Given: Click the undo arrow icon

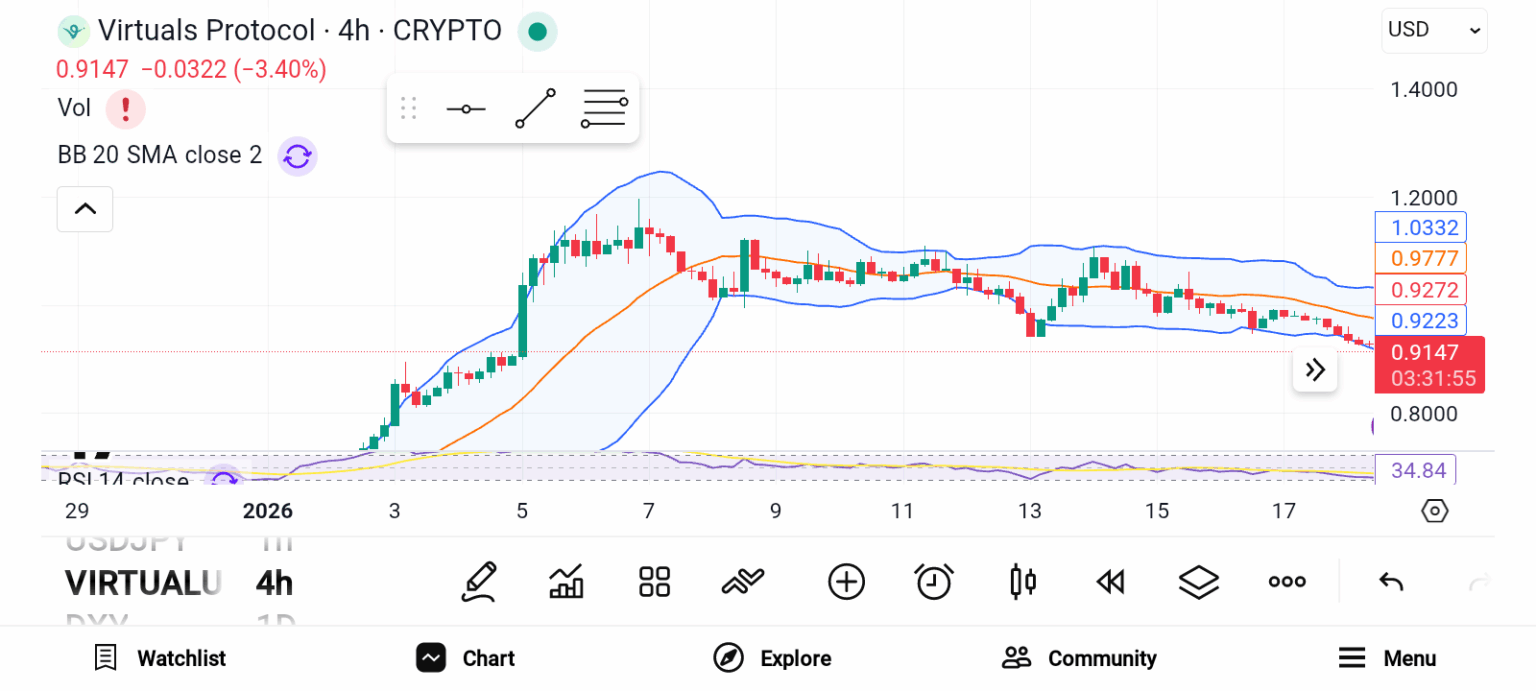Looking at the screenshot, I should pyautogui.click(x=1390, y=581).
